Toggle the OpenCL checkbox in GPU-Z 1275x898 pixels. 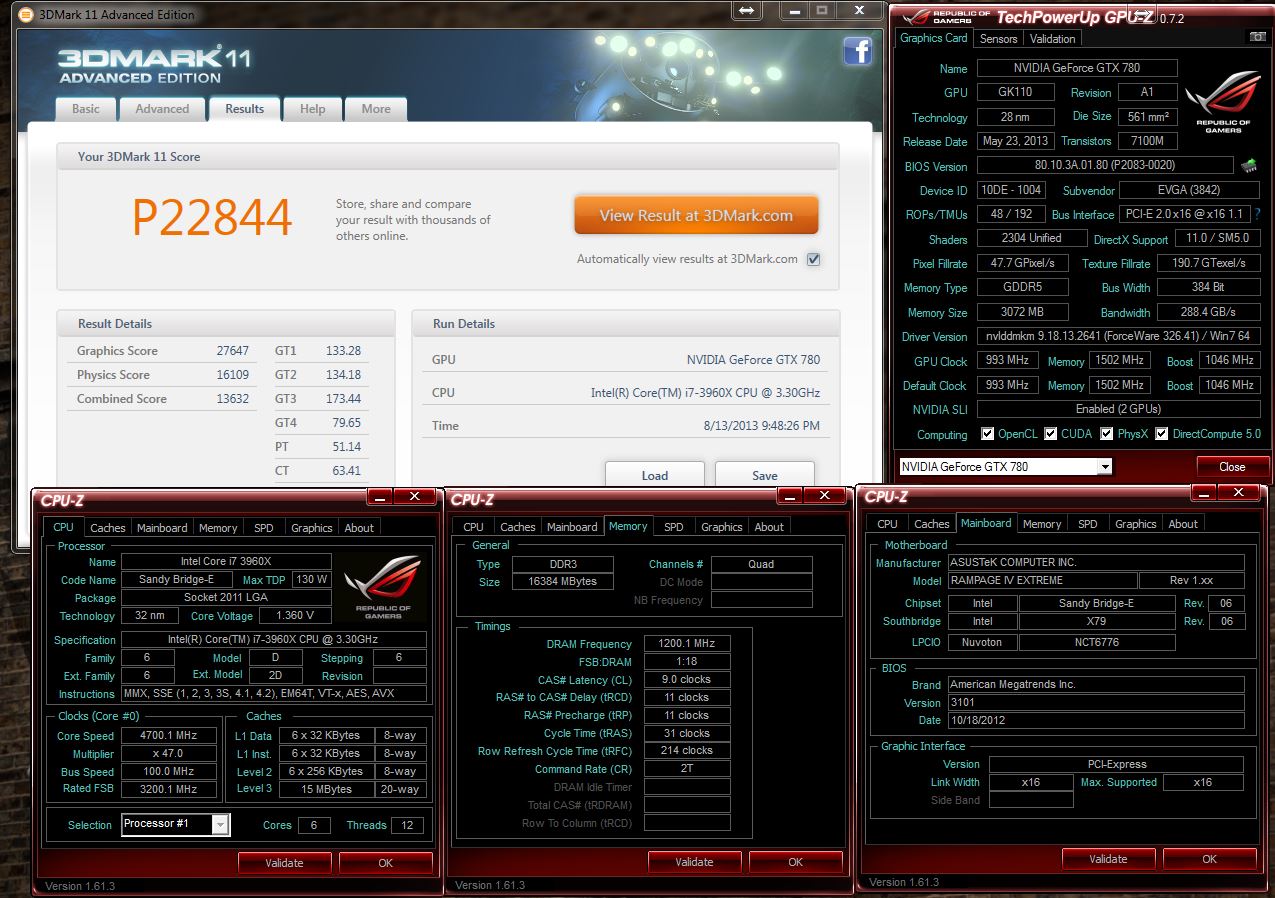(x=987, y=434)
